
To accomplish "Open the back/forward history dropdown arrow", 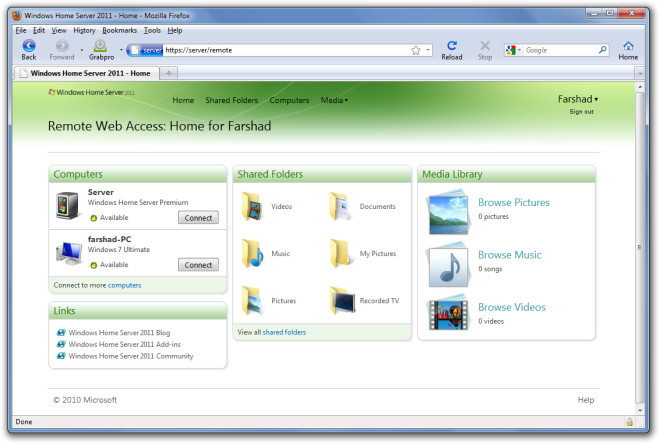I will click(82, 50).
